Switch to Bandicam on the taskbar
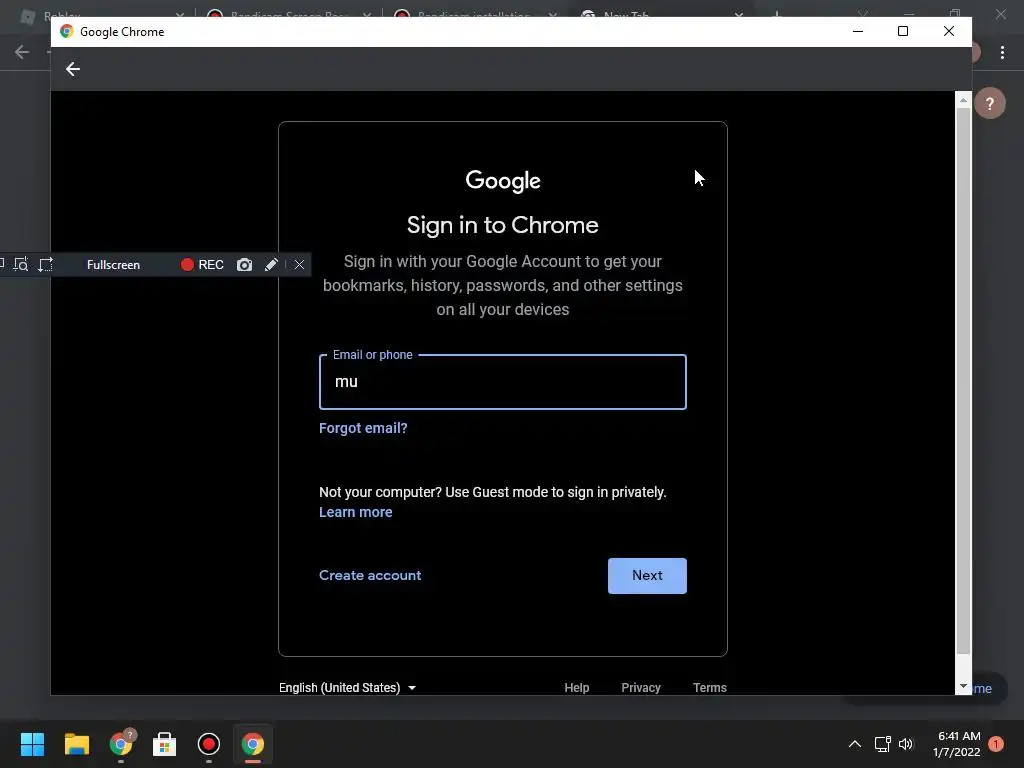This screenshot has width=1024, height=768. [209, 744]
